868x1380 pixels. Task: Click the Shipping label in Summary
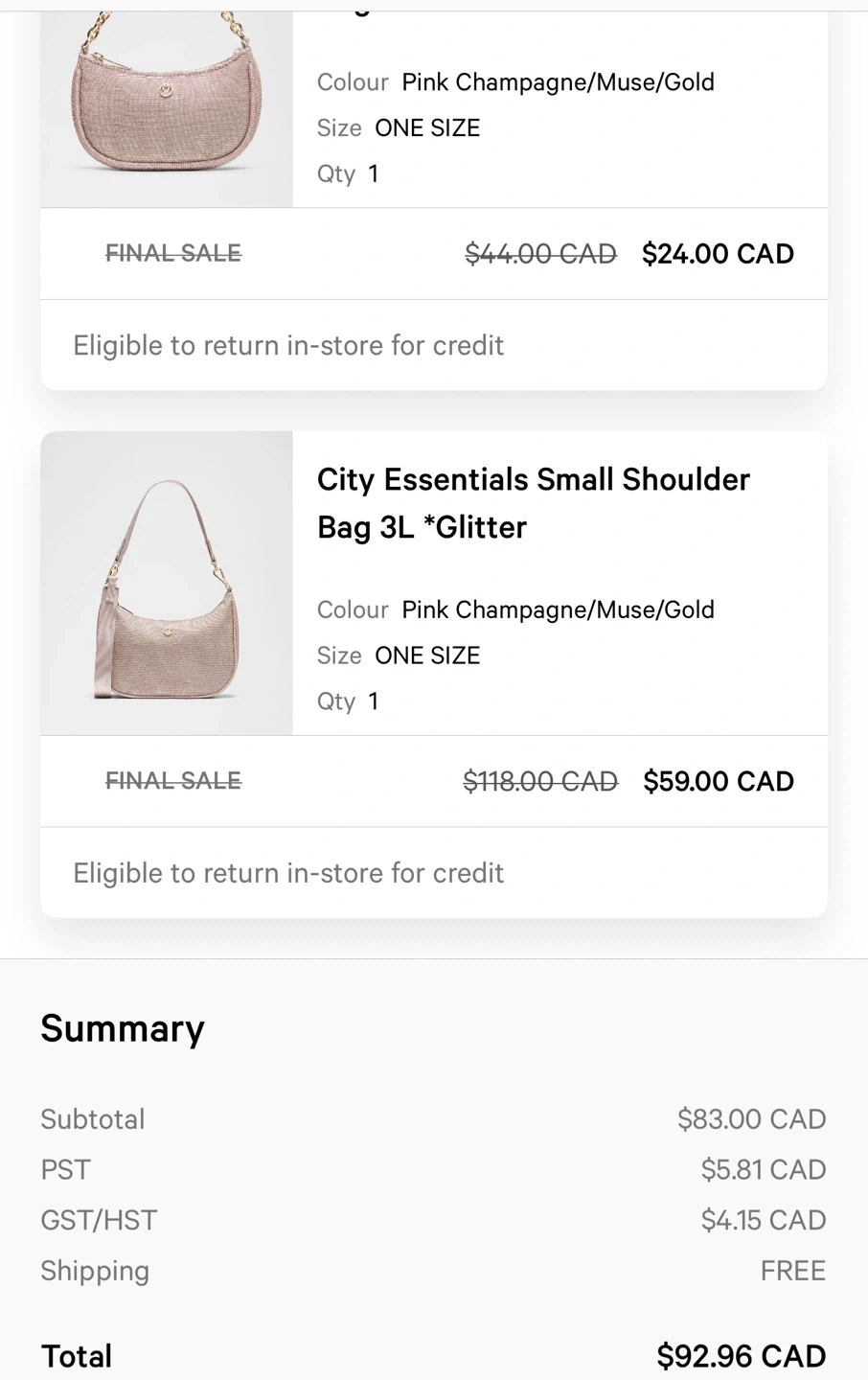pyautogui.click(x=95, y=1271)
